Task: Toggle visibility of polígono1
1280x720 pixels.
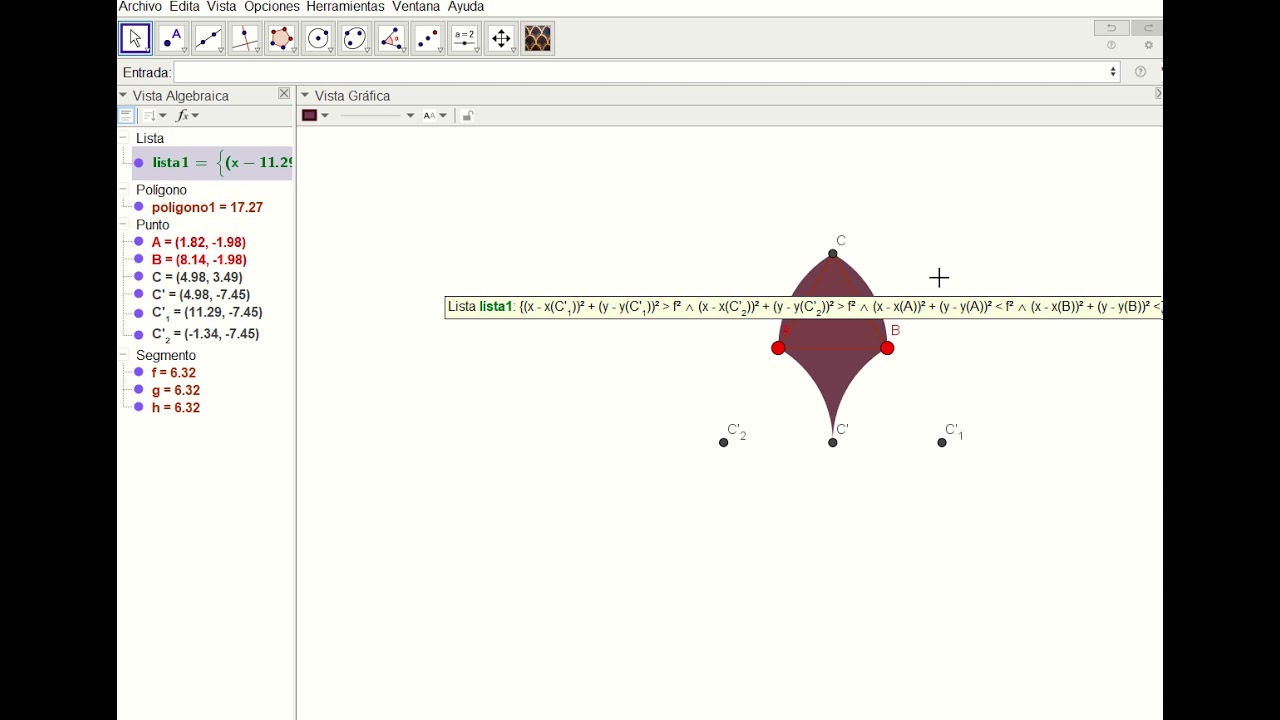Action: pos(139,207)
